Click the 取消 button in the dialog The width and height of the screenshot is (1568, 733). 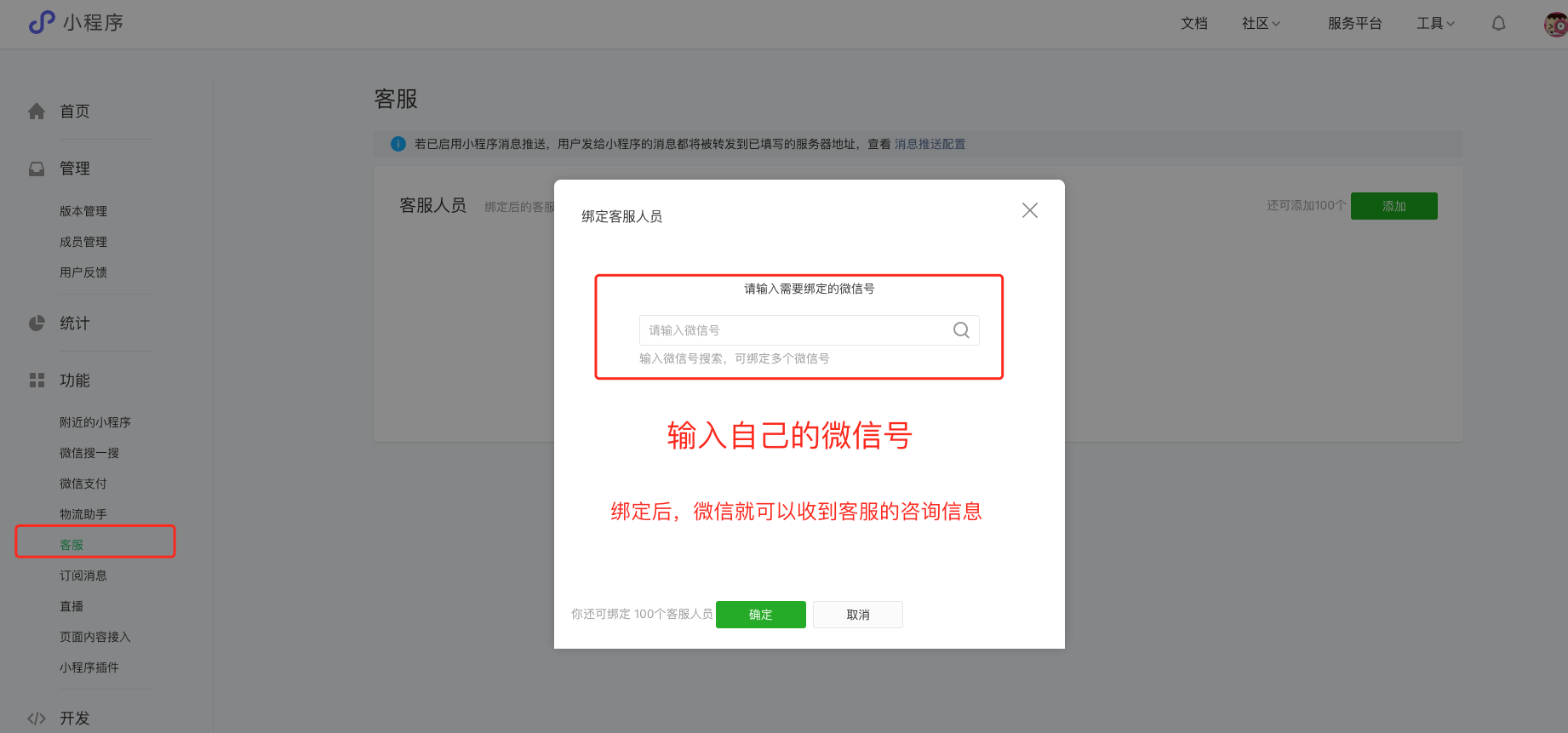(x=858, y=615)
